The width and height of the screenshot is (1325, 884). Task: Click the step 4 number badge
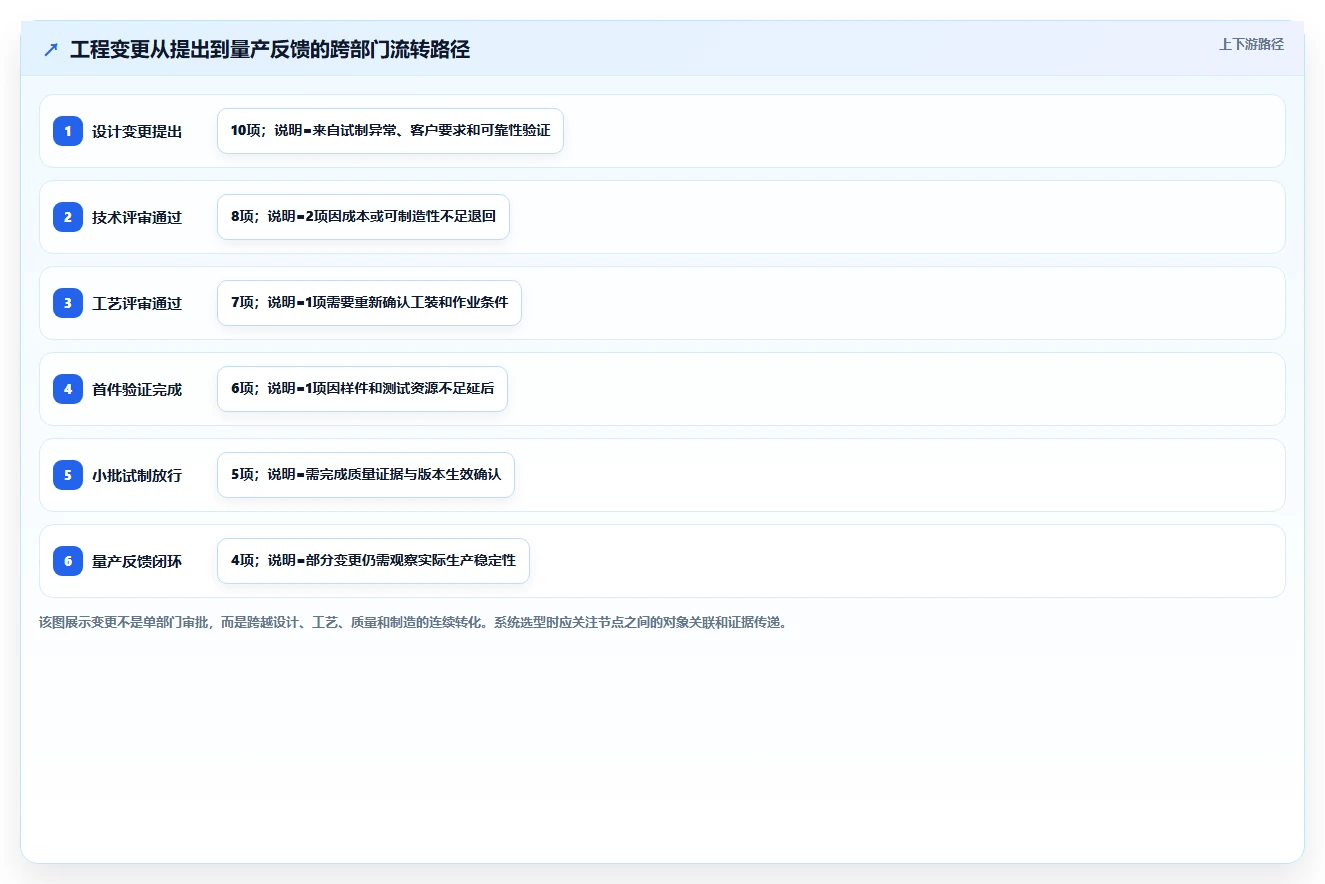(68, 389)
